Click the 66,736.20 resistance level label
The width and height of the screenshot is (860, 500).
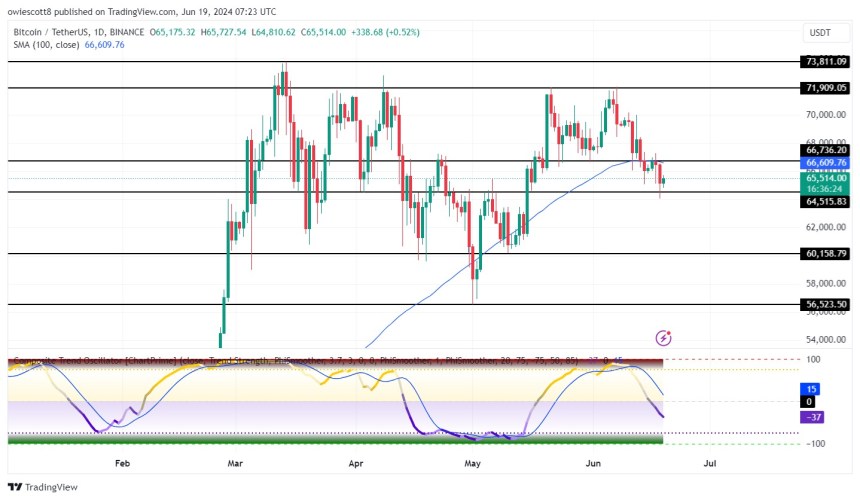(825, 150)
